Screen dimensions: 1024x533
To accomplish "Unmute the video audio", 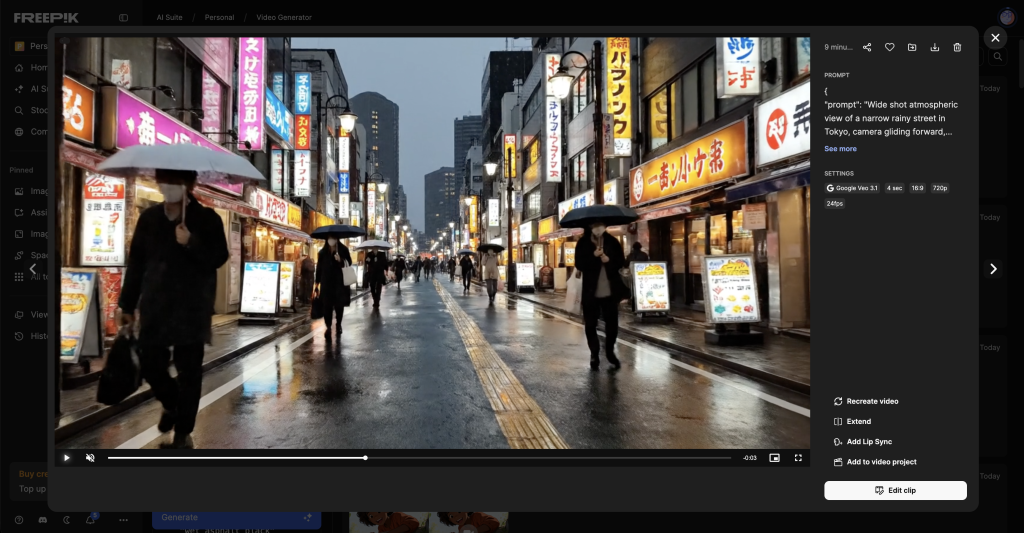I will pos(90,458).
